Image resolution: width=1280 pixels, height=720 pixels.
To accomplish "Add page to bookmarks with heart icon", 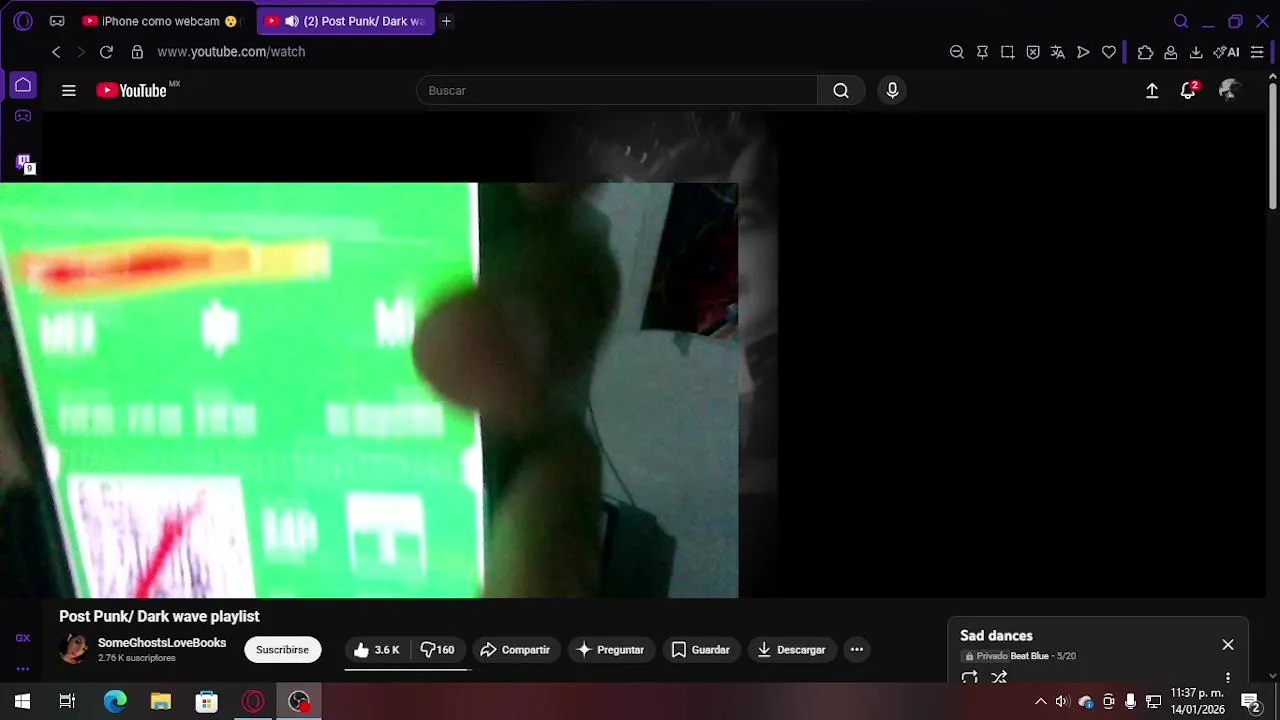I will [1109, 52].
